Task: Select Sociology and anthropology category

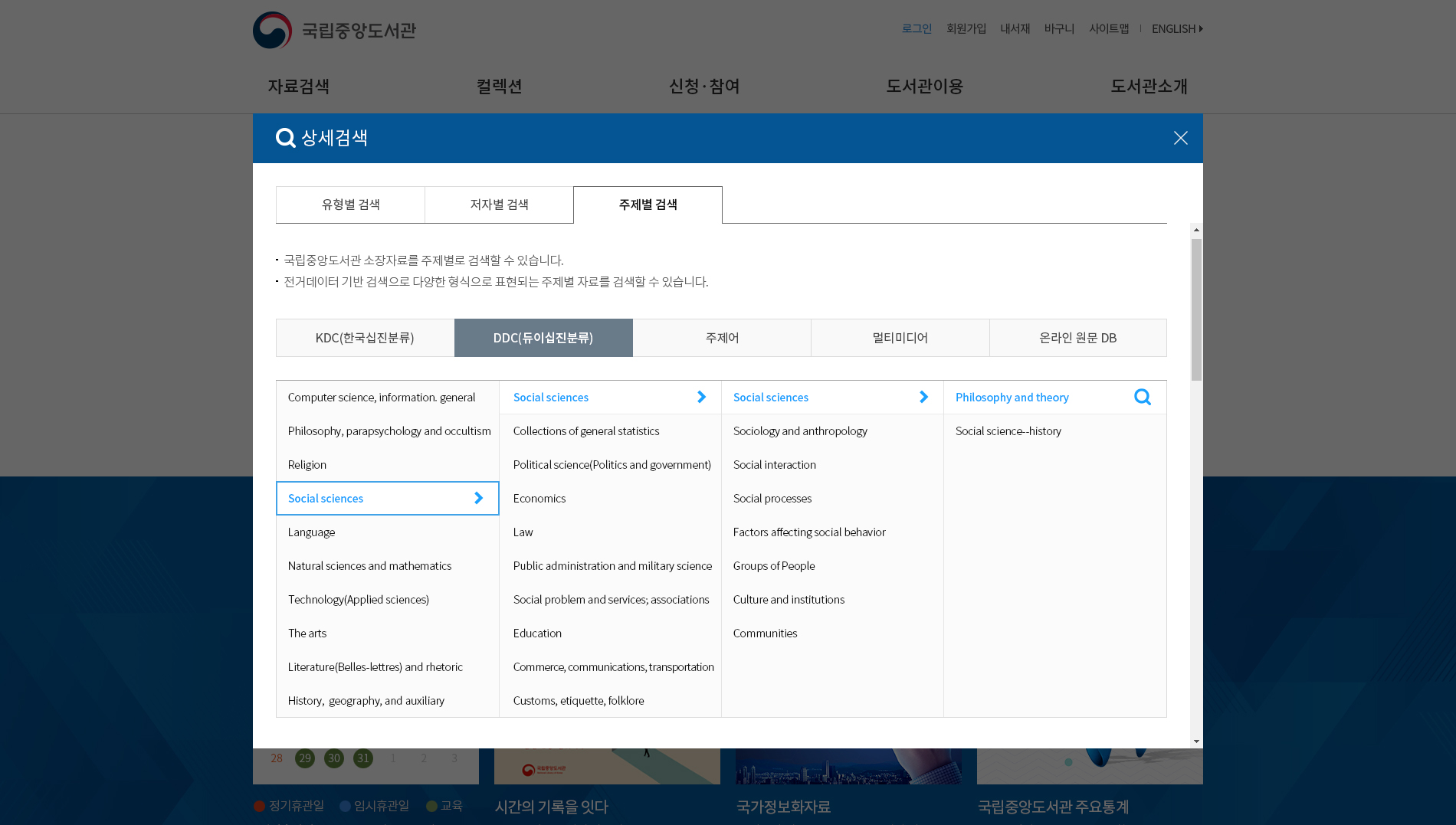Action: (800, 431)
